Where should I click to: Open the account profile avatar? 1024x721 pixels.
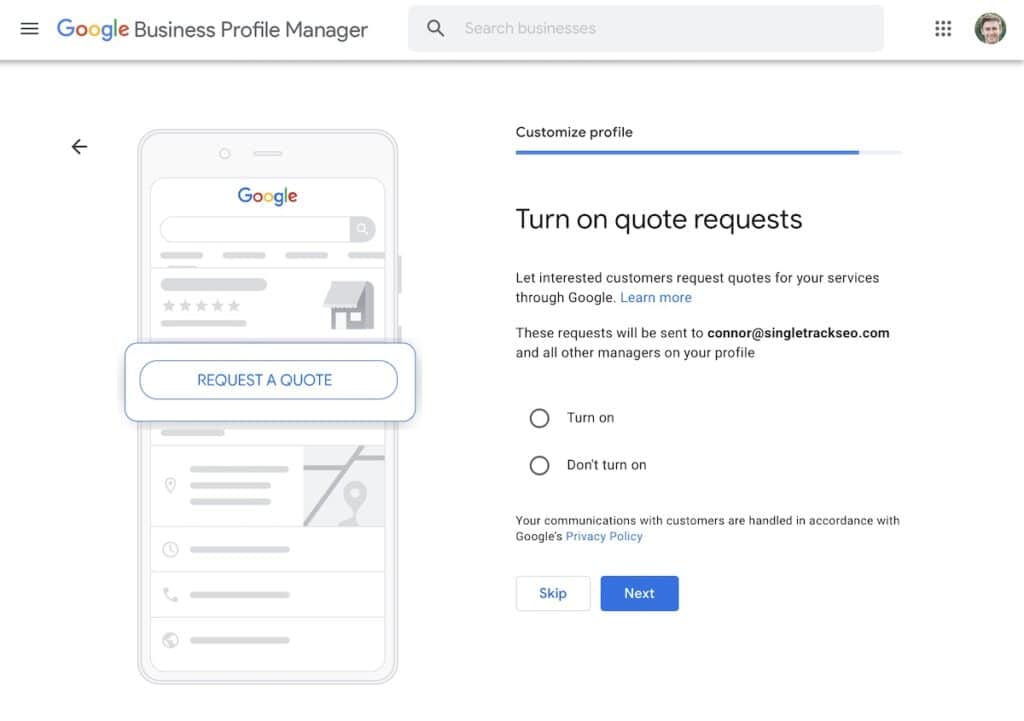[990, 29]
